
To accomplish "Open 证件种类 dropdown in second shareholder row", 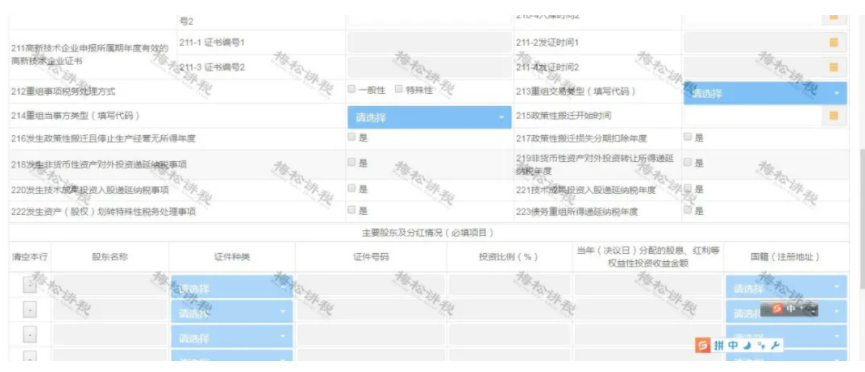I will 232,312.
